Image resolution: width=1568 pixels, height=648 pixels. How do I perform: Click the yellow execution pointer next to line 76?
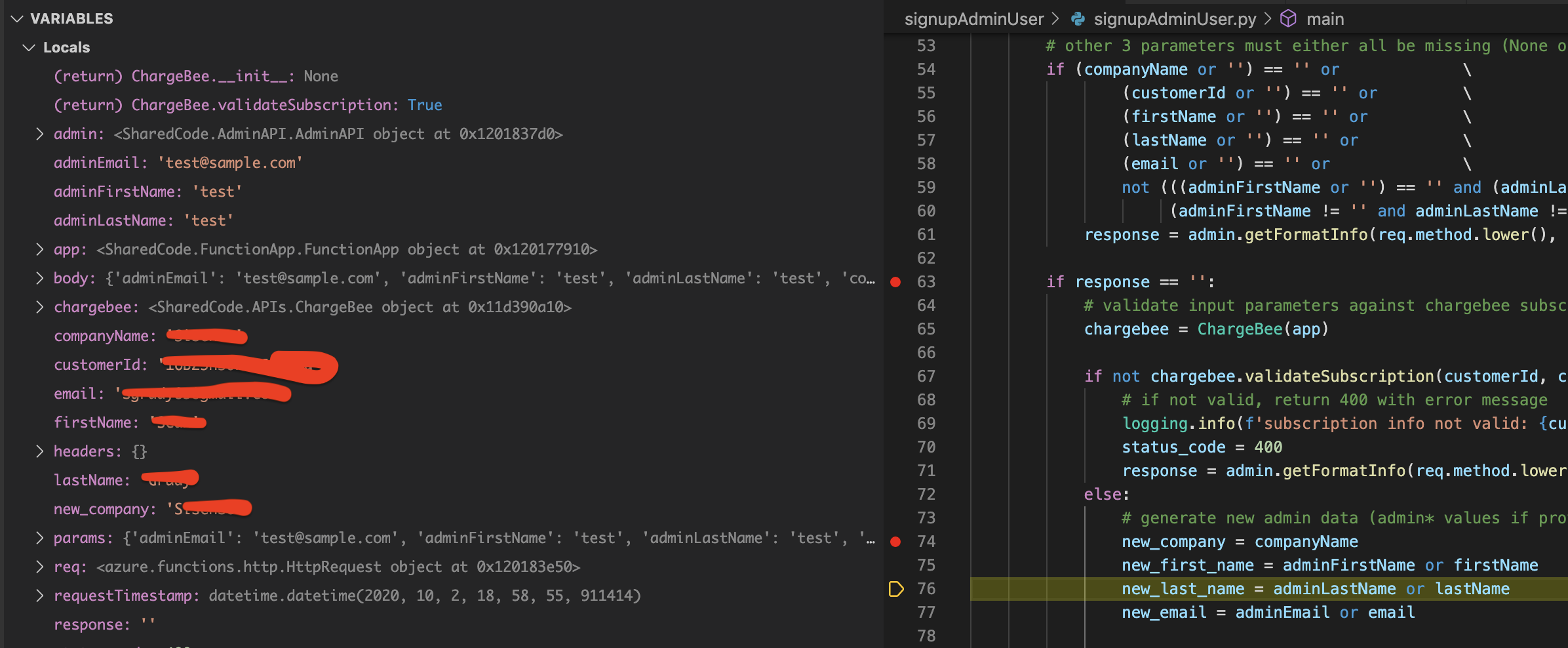pyautogui.click(x=896, y=589)
